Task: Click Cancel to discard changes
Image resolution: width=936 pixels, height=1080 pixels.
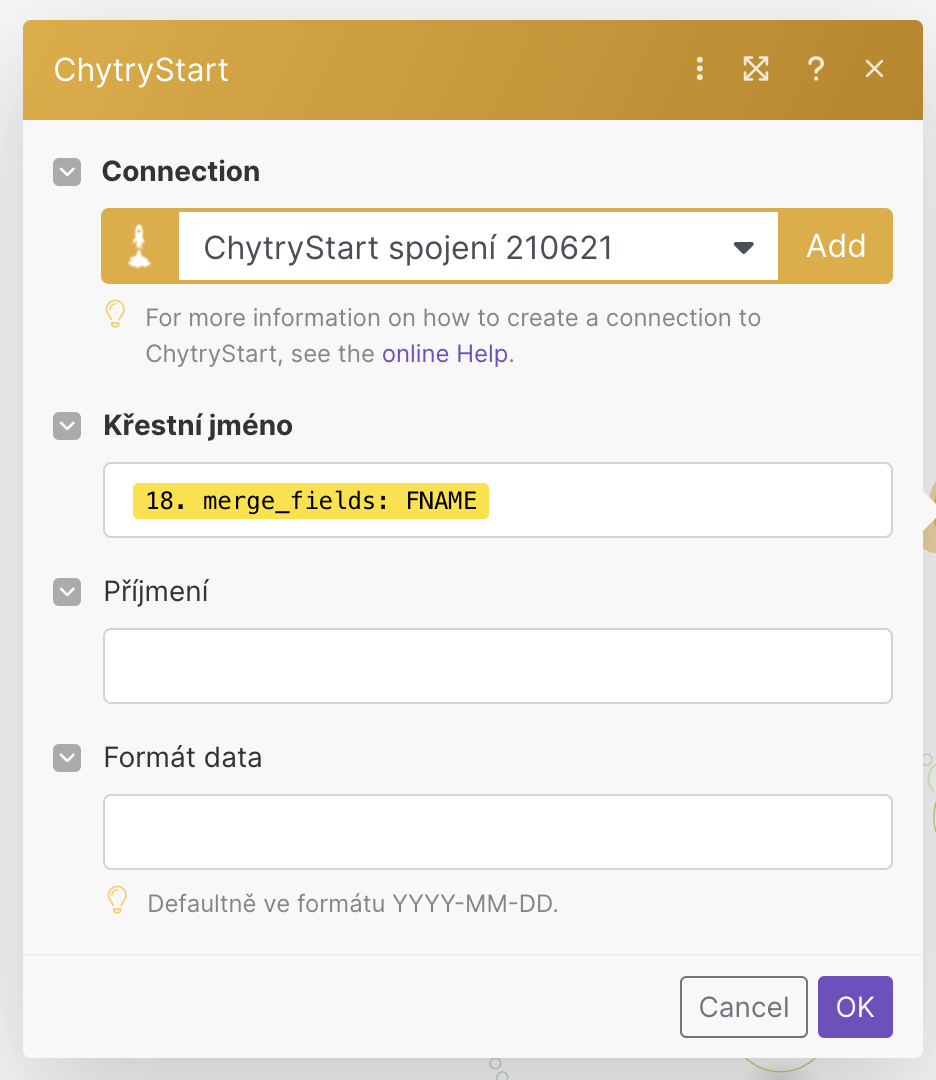Action: click(744, 1007)
